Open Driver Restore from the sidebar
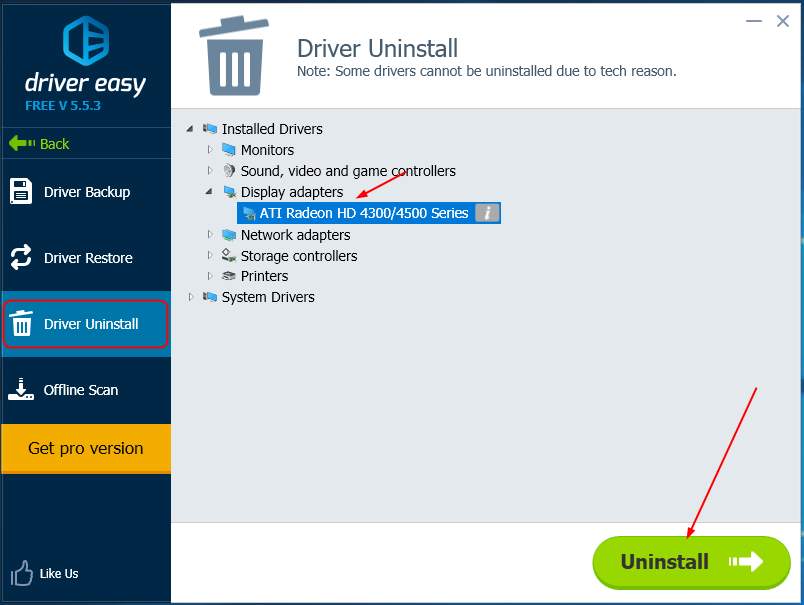 click(22, 257)
